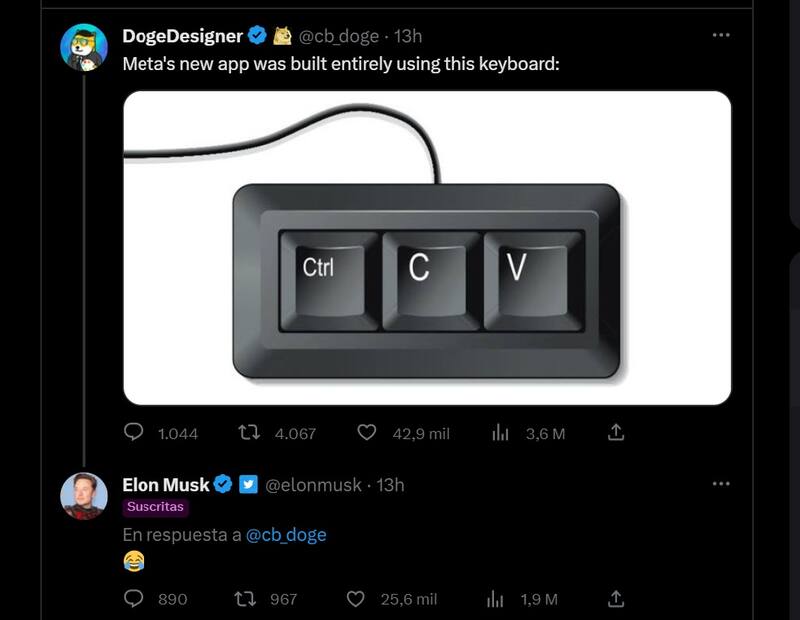Open the @elonmusk handle link

tap(312, 485)
